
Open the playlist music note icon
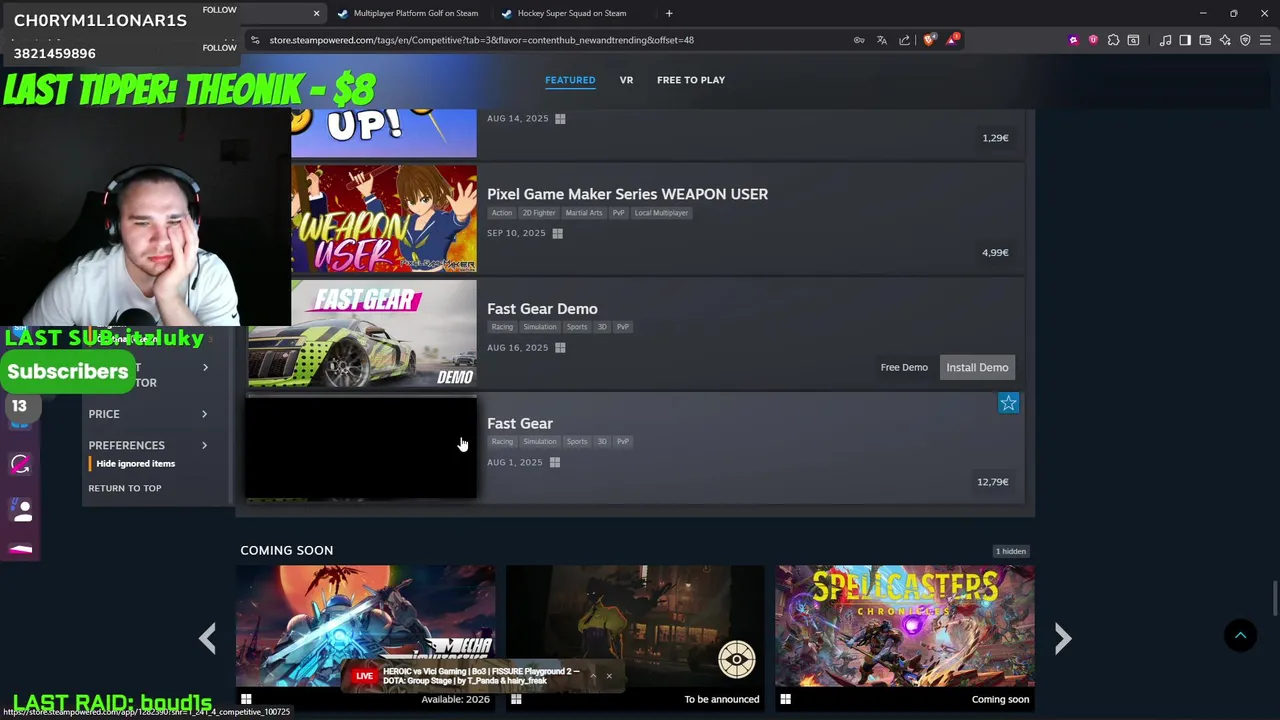1165,40
